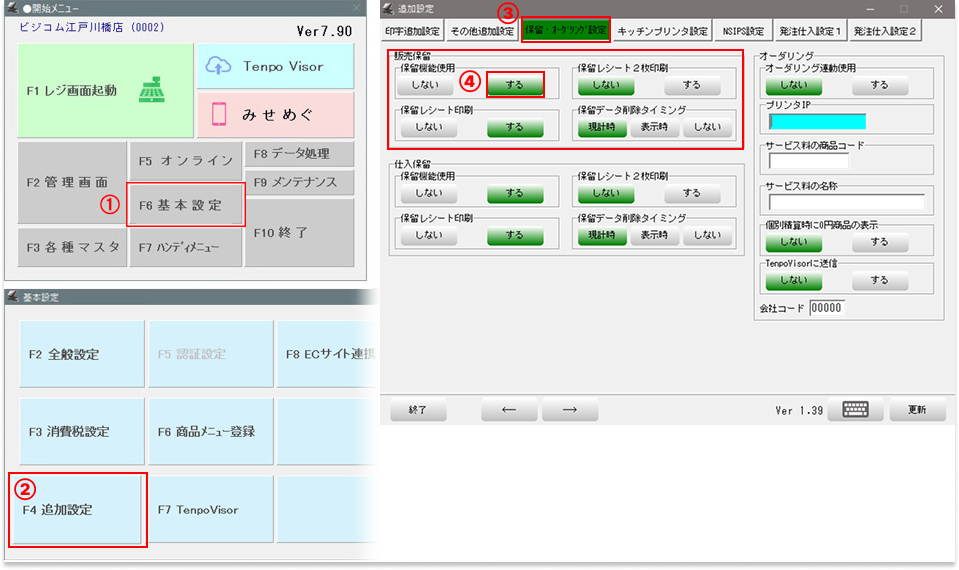Click the cyan プリンタIP input field
Viewport: 959px width, 570px height.
817,122
